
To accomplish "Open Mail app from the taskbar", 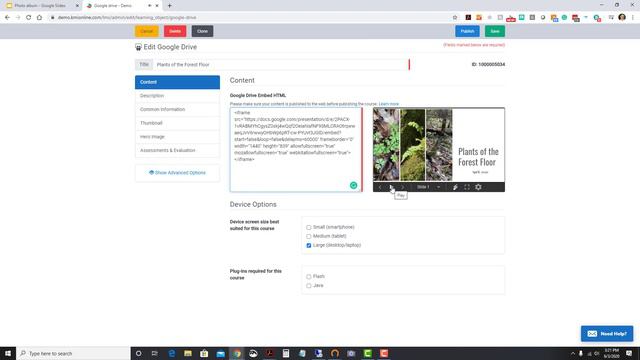I will click(x=220, y=353).
